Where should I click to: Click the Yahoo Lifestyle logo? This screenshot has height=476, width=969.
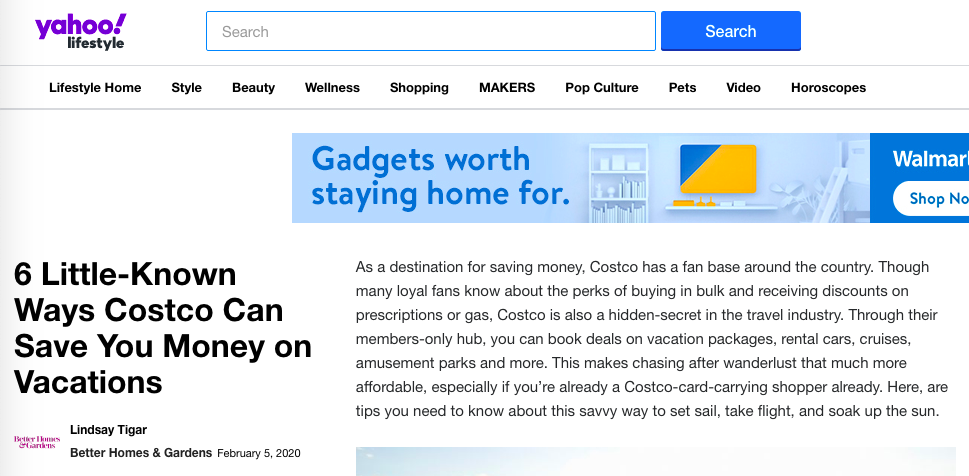click(80, 31)
